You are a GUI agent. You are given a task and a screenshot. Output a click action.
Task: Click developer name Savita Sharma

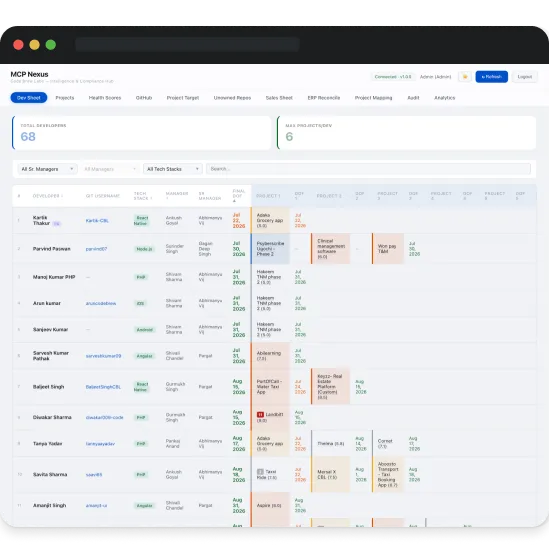(50, 475)
